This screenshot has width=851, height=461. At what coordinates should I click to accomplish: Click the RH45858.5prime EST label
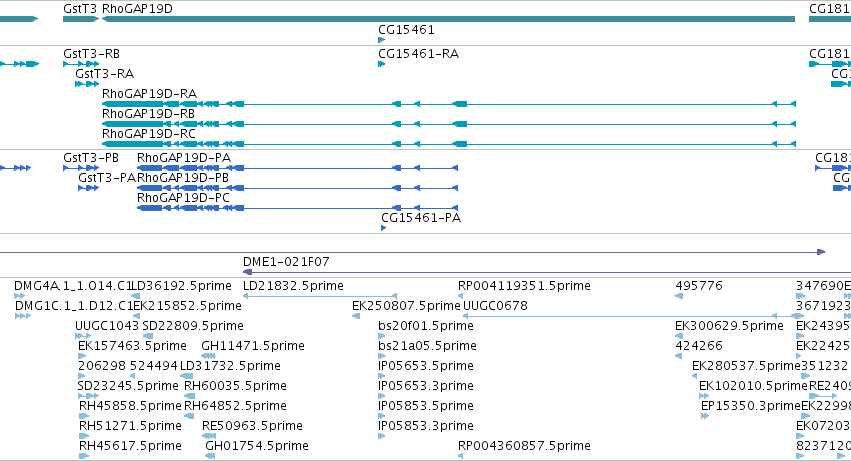(x=130, y=407)
